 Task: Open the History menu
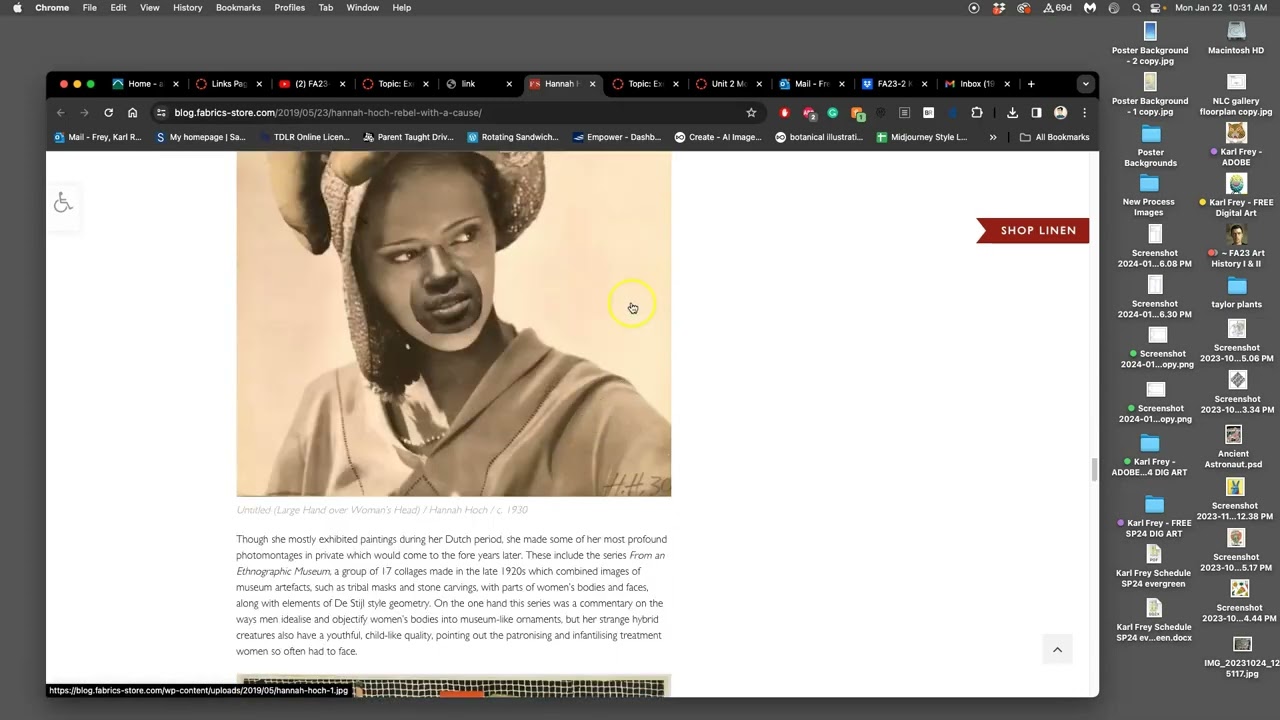(187, 7)
